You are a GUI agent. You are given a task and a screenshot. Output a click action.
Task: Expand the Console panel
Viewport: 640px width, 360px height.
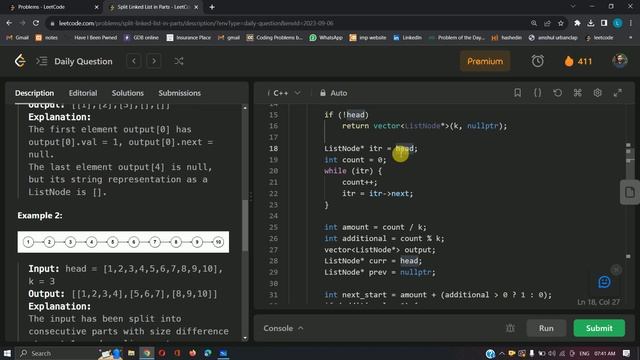click(x=283, y=328)
